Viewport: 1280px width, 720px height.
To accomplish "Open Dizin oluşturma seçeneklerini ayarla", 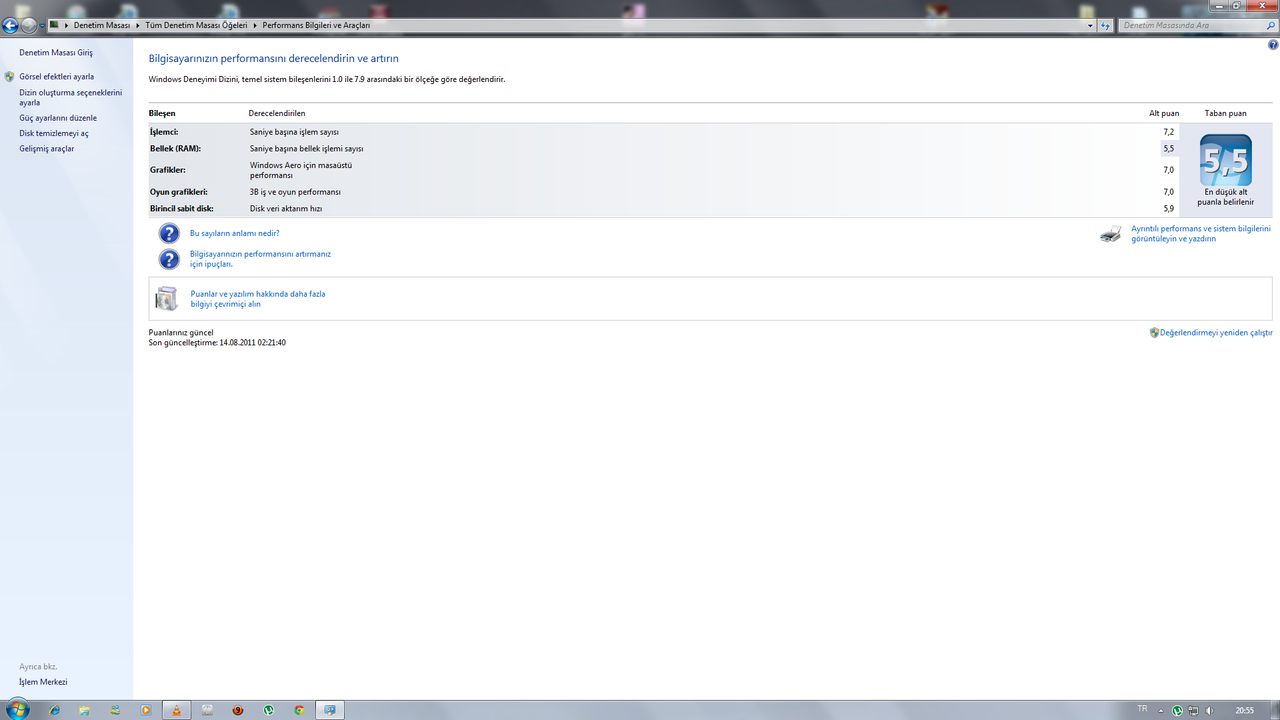I will [70, 97].
